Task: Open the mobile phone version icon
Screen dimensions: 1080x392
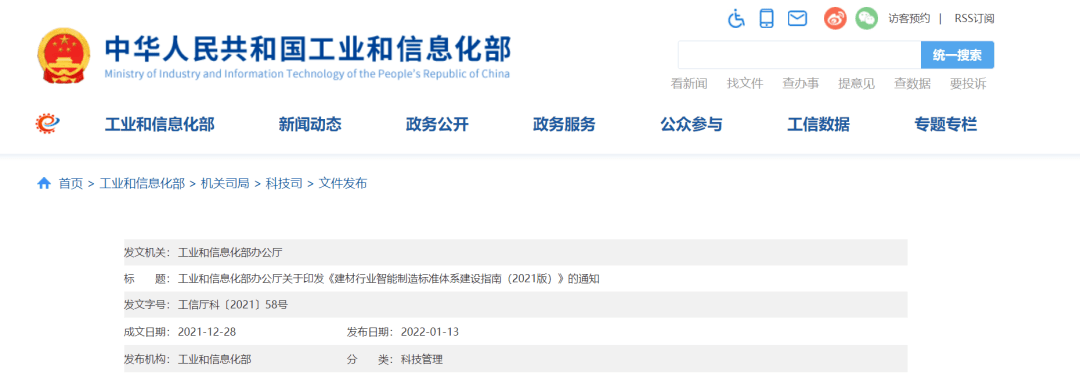Action: click(x=767, y=19)
